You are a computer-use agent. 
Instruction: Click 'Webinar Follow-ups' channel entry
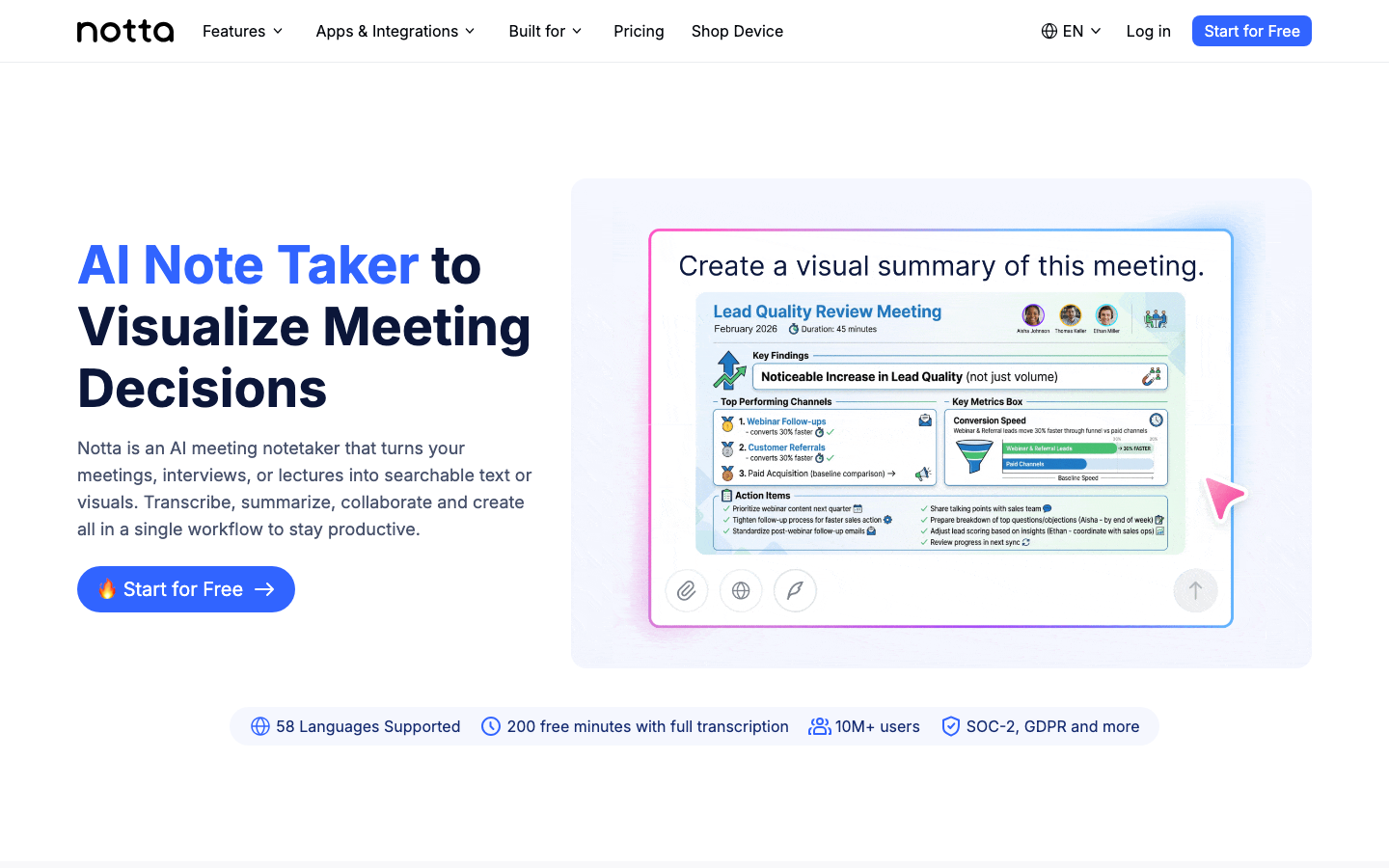pyautogui.click(x=786, y=421)
